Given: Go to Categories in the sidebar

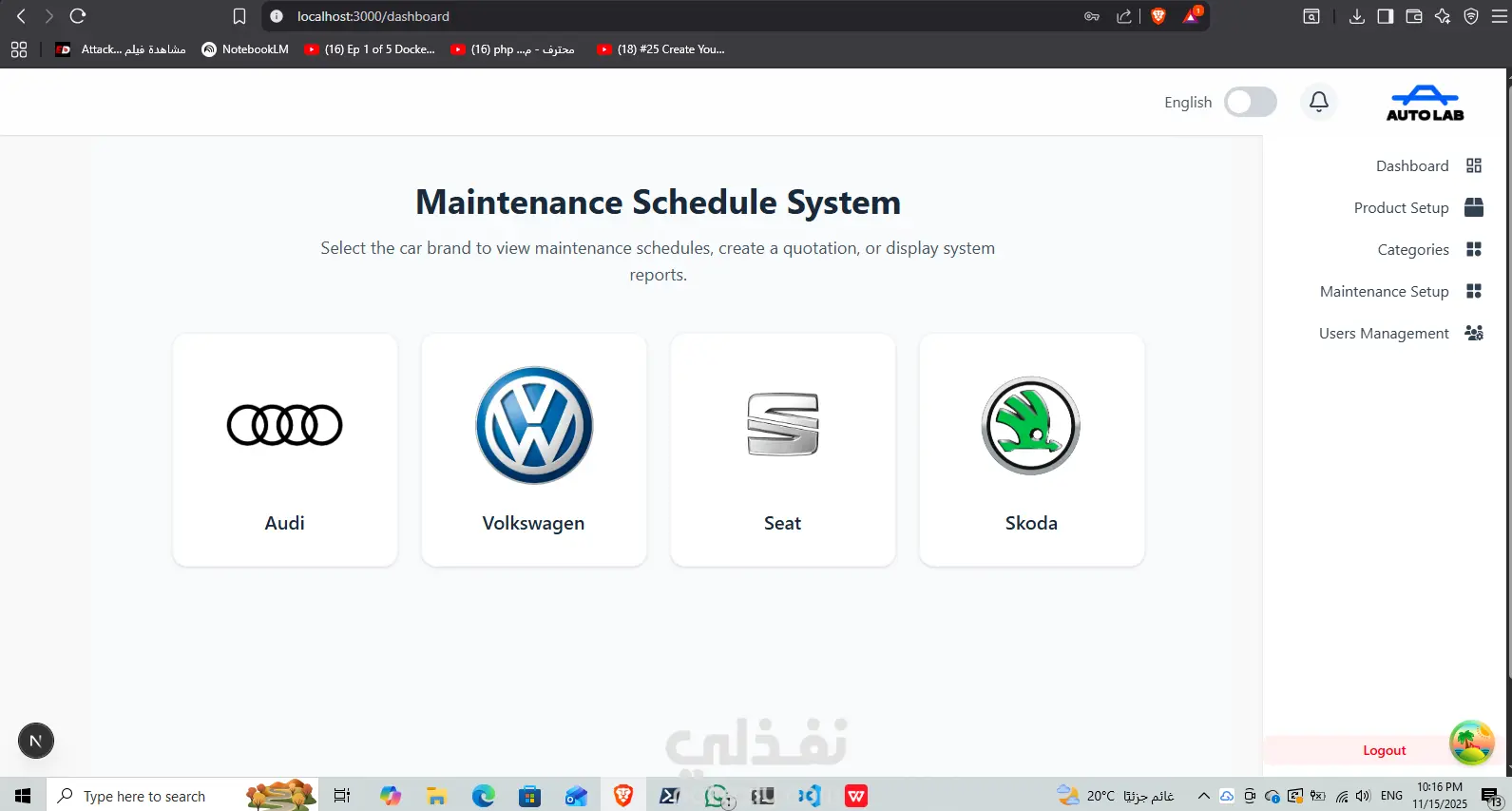Looking at the screenshot, I should (x=1429, y=249).
